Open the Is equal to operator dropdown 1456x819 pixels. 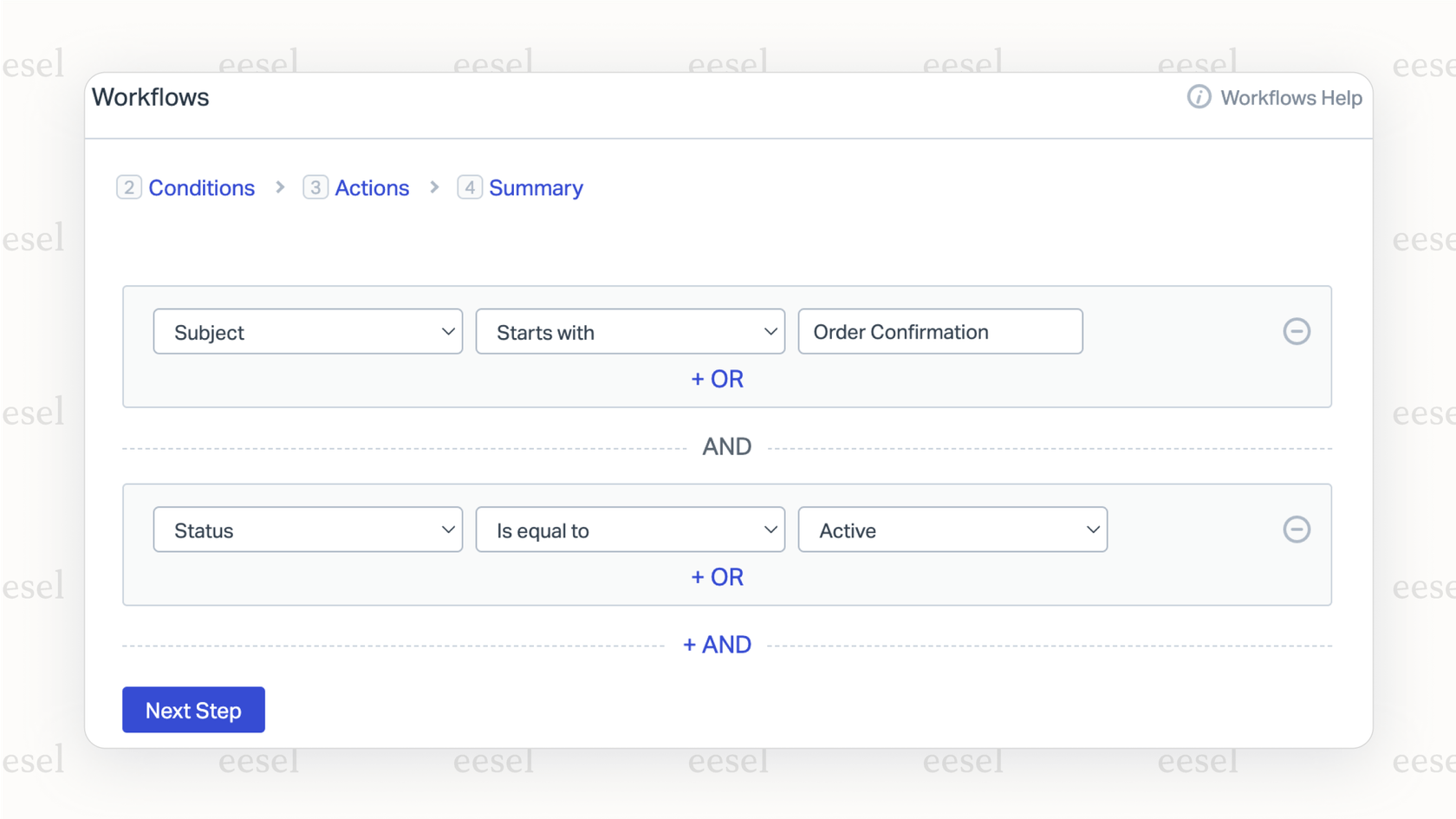point(630,530)
